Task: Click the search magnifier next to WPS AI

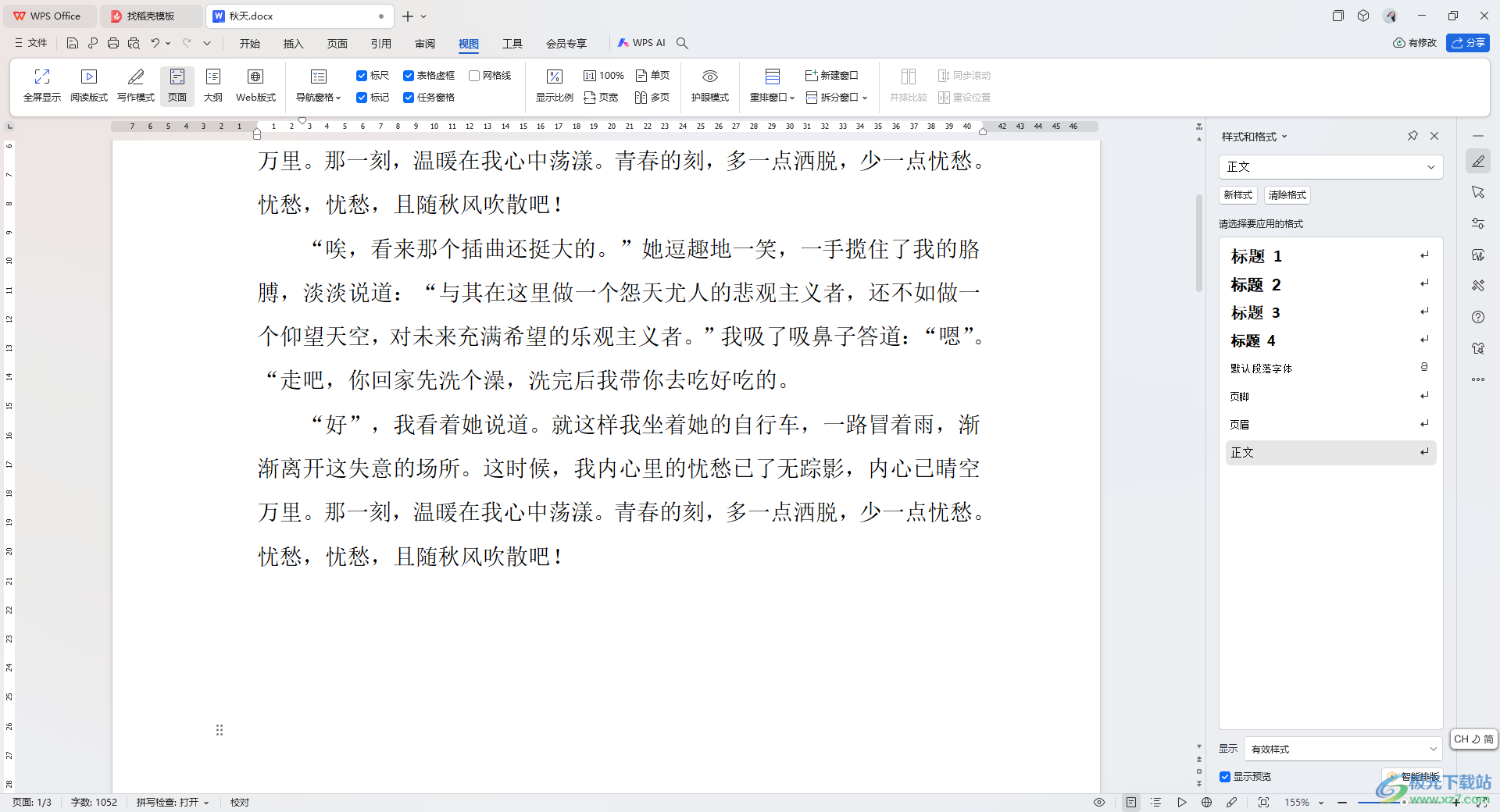Action: (x=682, y=44)
